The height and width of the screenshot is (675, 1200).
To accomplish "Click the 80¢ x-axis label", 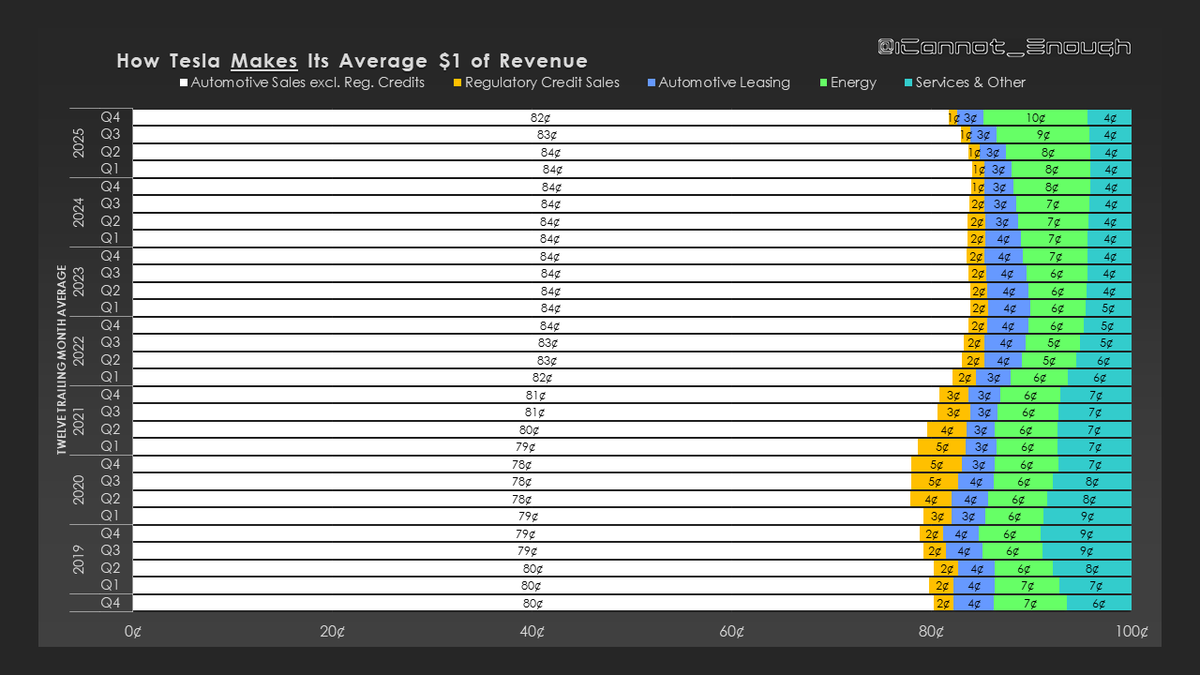I will (x=932, y=631).
